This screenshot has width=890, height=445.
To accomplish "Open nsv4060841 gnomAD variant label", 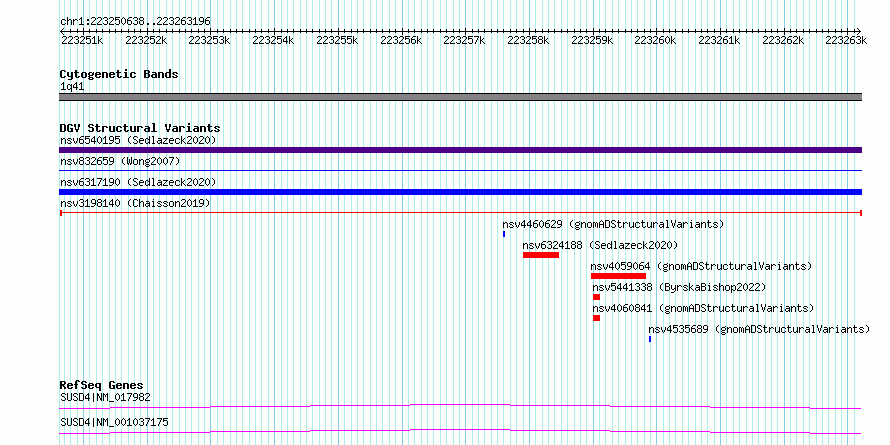I will click(x=703, y=308).
